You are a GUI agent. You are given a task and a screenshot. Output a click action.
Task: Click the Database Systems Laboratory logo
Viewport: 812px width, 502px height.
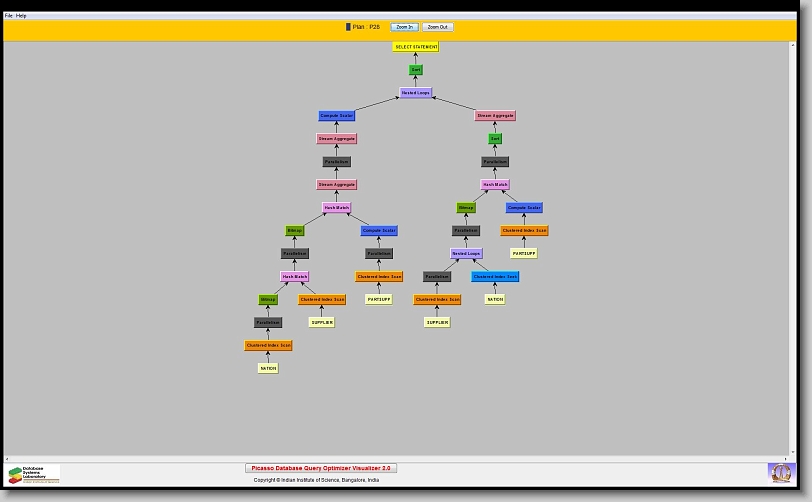tap(33, 474)
